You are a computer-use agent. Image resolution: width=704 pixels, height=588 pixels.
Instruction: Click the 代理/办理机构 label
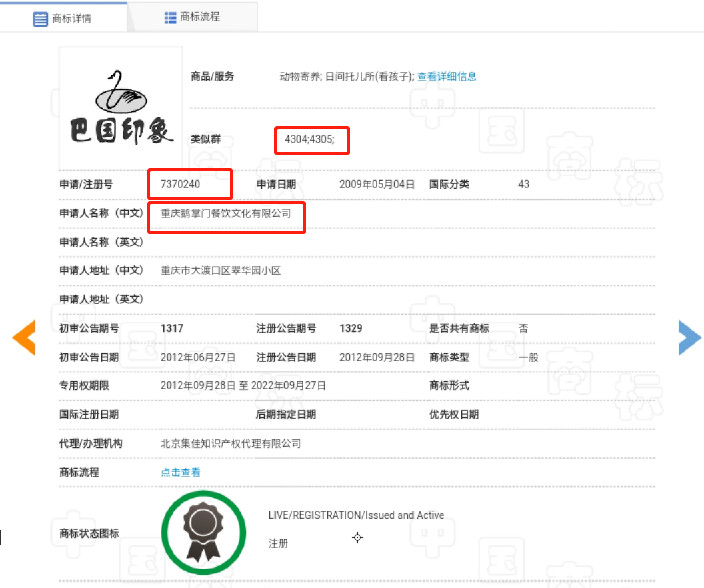[x=91, y=443]
